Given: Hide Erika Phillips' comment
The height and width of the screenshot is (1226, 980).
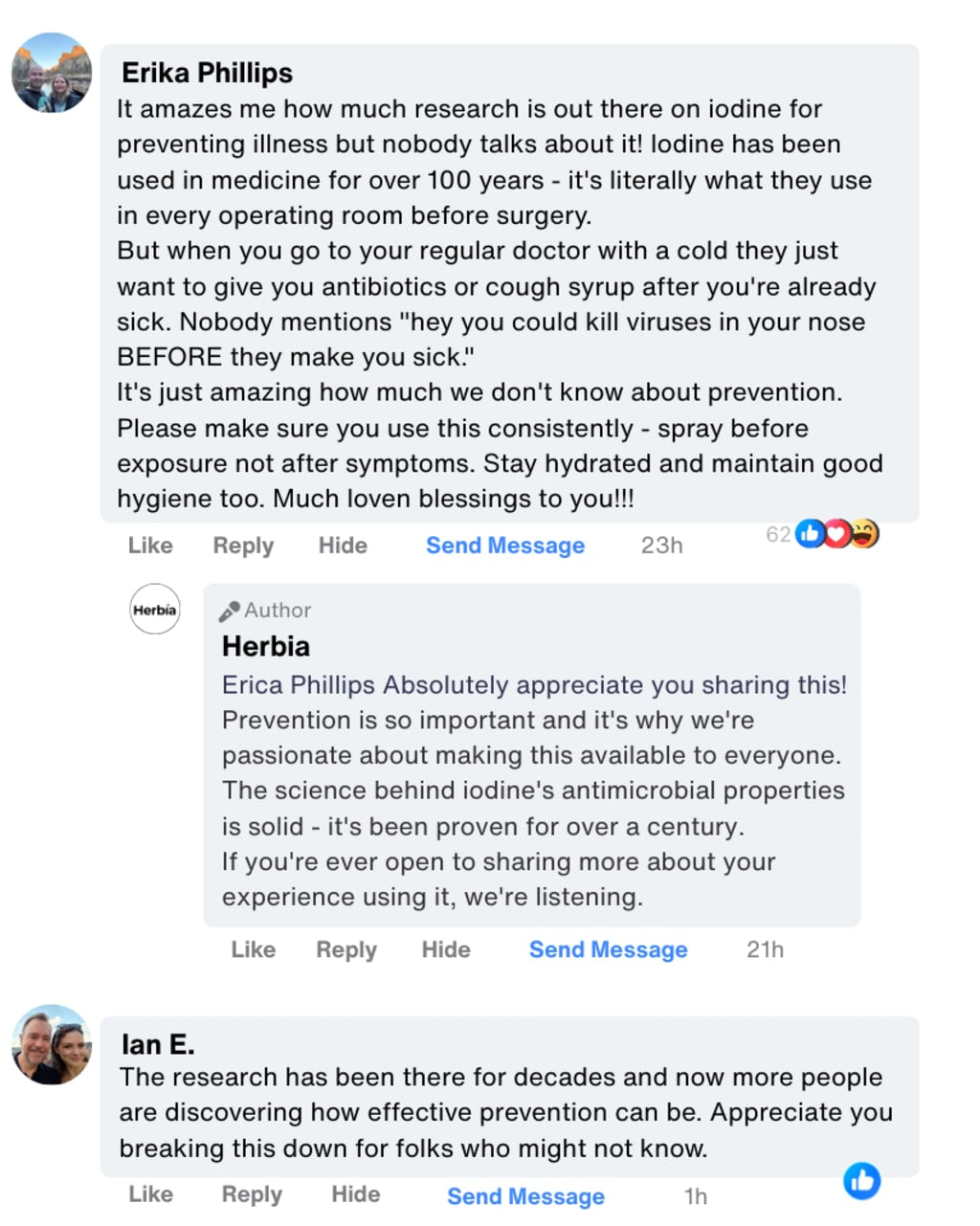Looking at the screenshot, I should [343, 546].
